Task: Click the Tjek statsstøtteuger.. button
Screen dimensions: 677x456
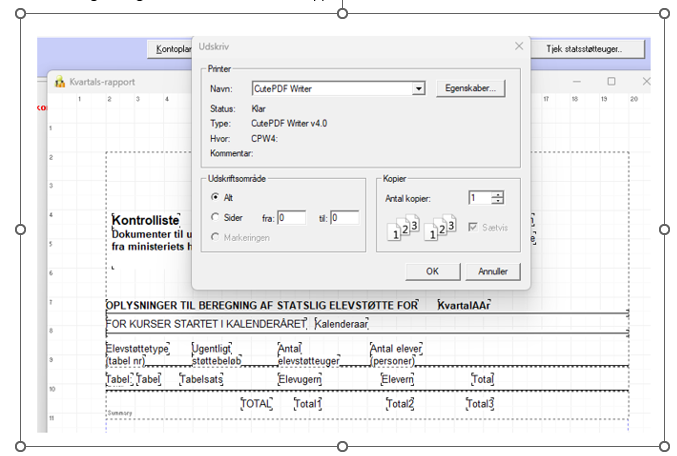Action: pos(587,49)
